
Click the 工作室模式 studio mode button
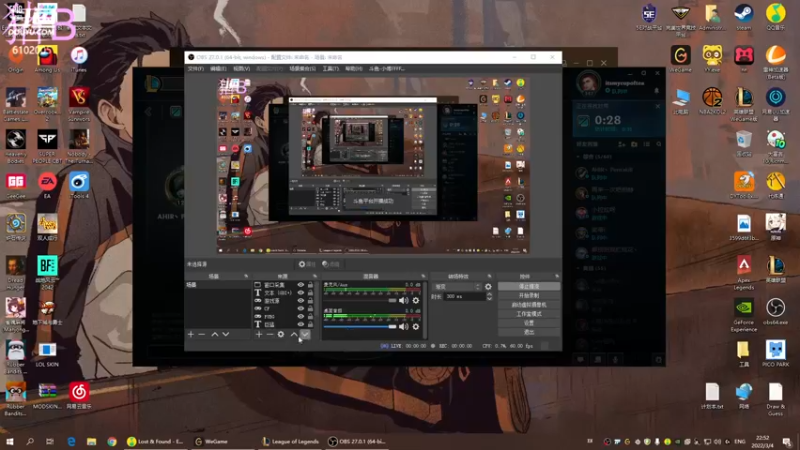click(529, 314)
